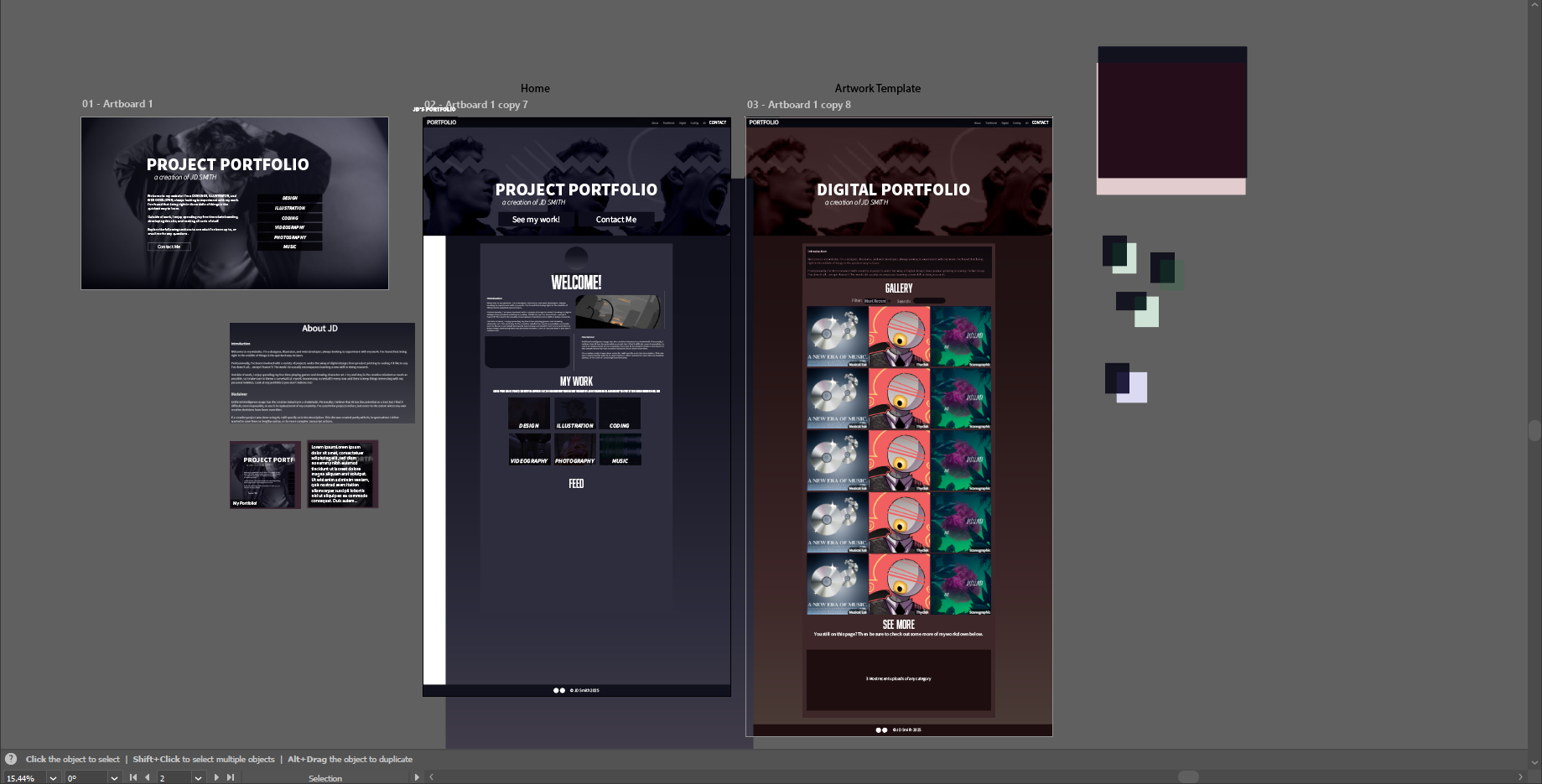Select the 'MY WORK' heading

(576, 382)
